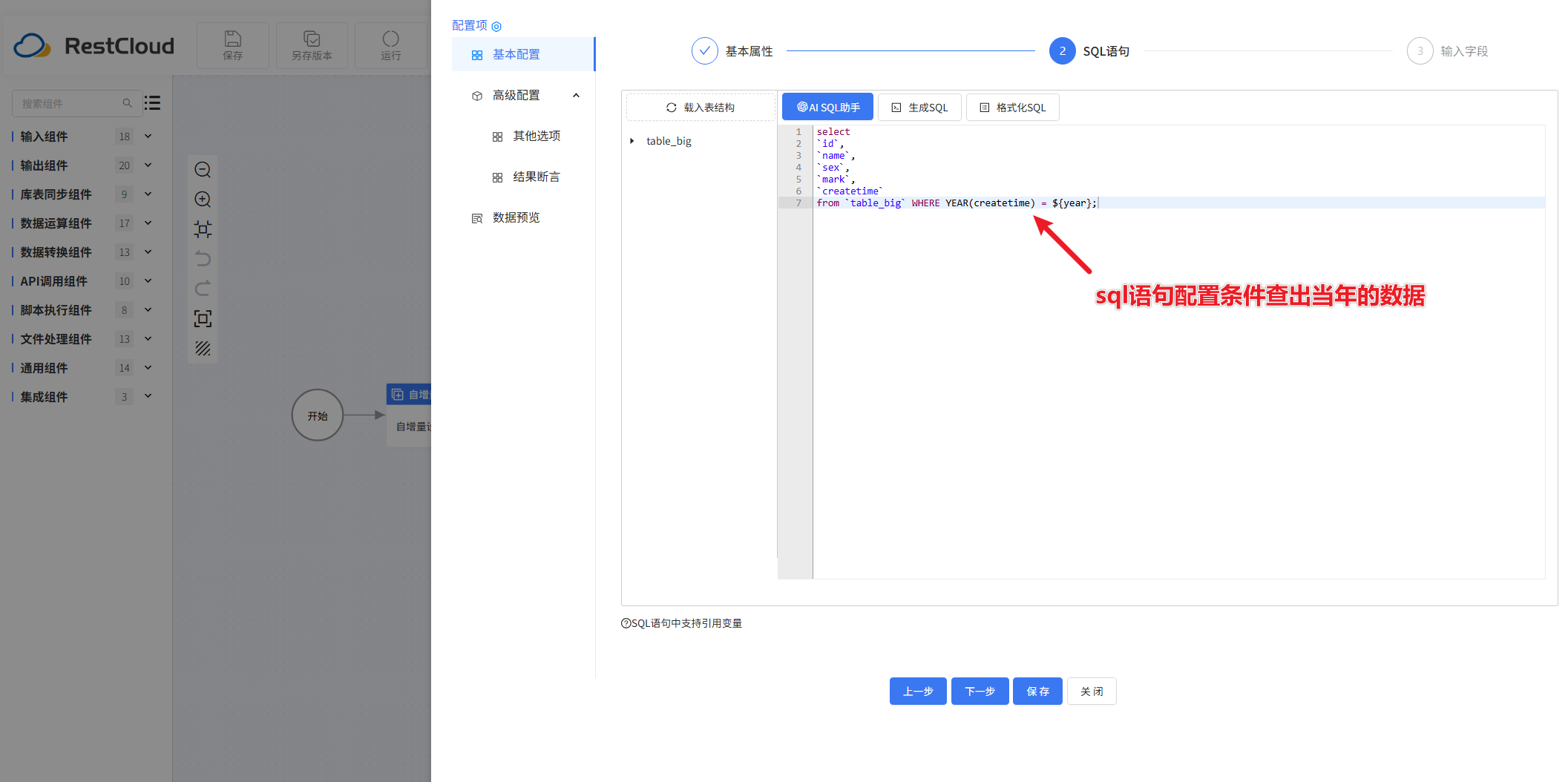
Task: Toggle the component list view icon
Action: coord(153,103)
